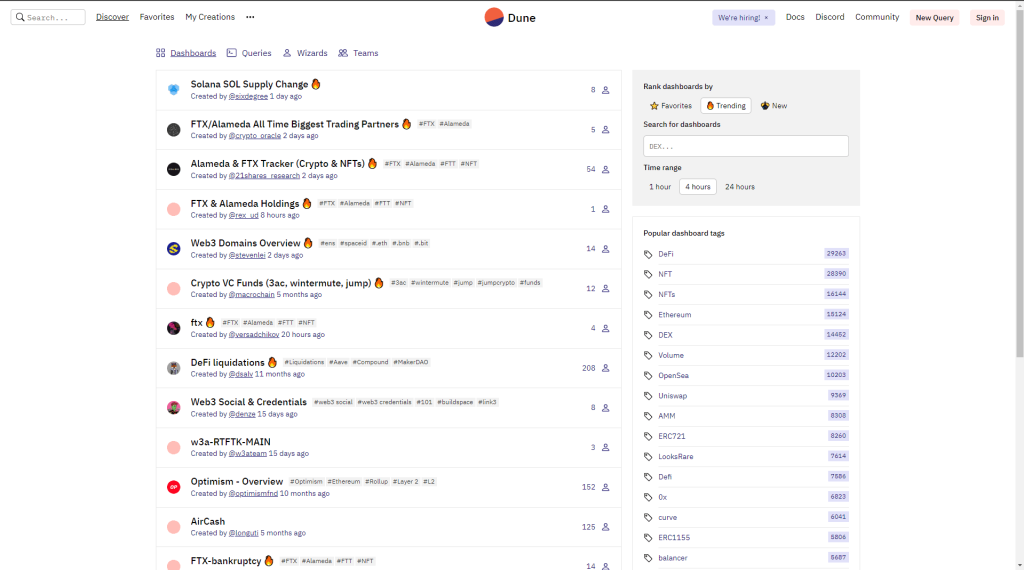
Task: Open the Ethereum popular tag
Action: coord(675,315)
